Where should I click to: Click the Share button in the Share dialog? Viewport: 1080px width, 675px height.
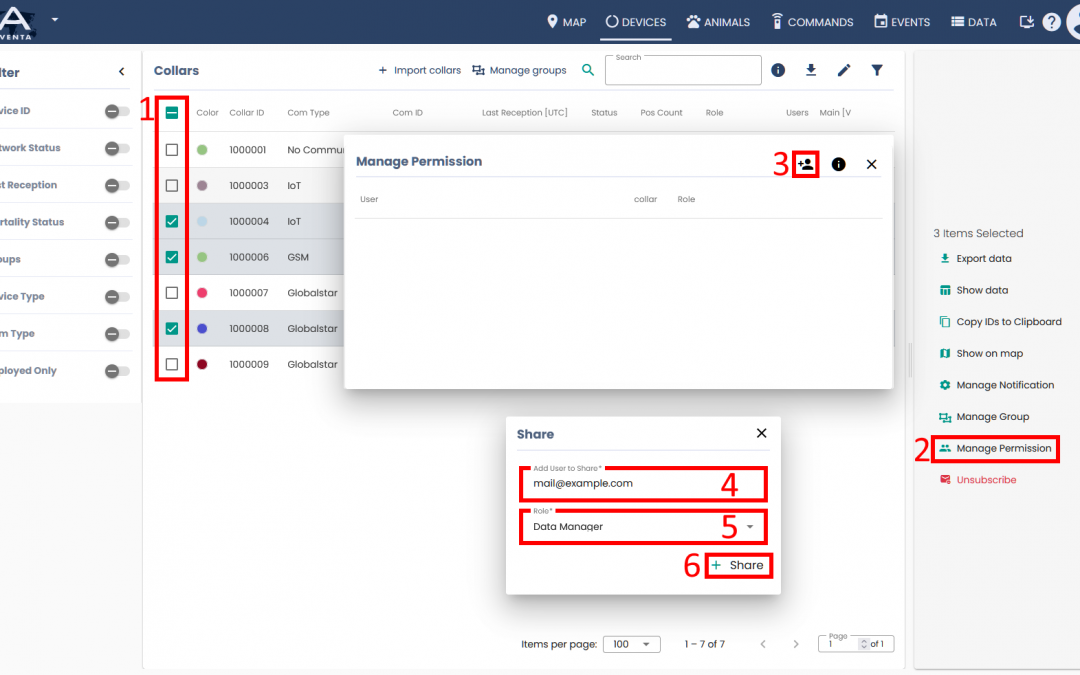coord(738,566)
